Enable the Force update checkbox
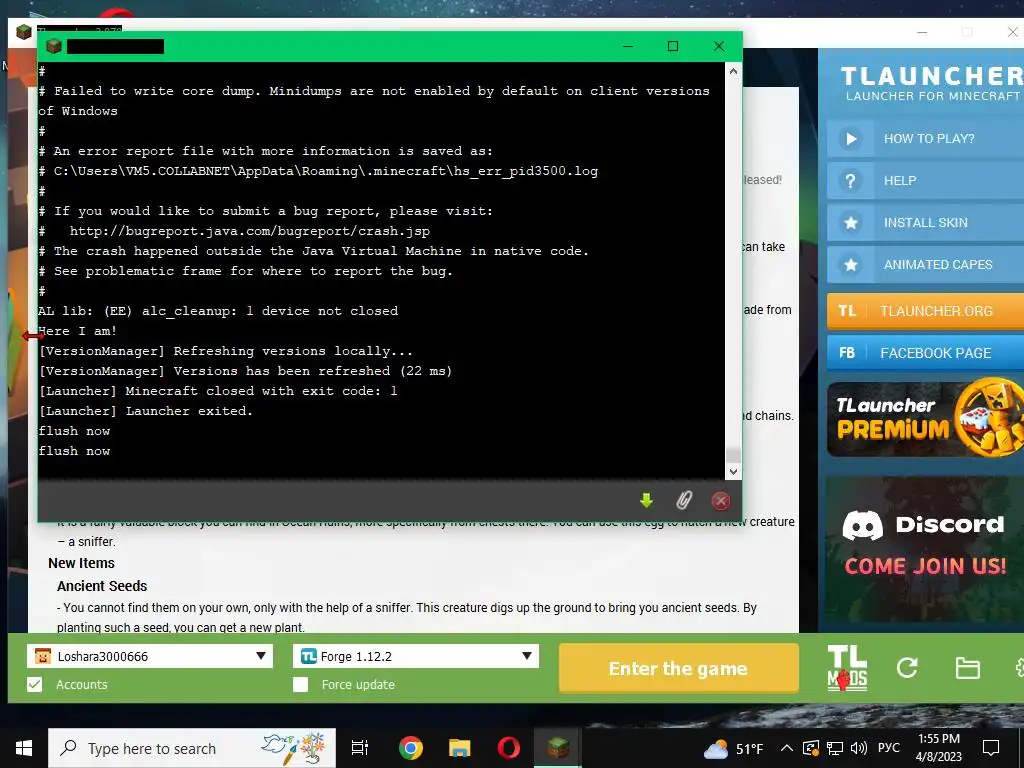Viewport: 1024px width, 768px height. (300, 684)
